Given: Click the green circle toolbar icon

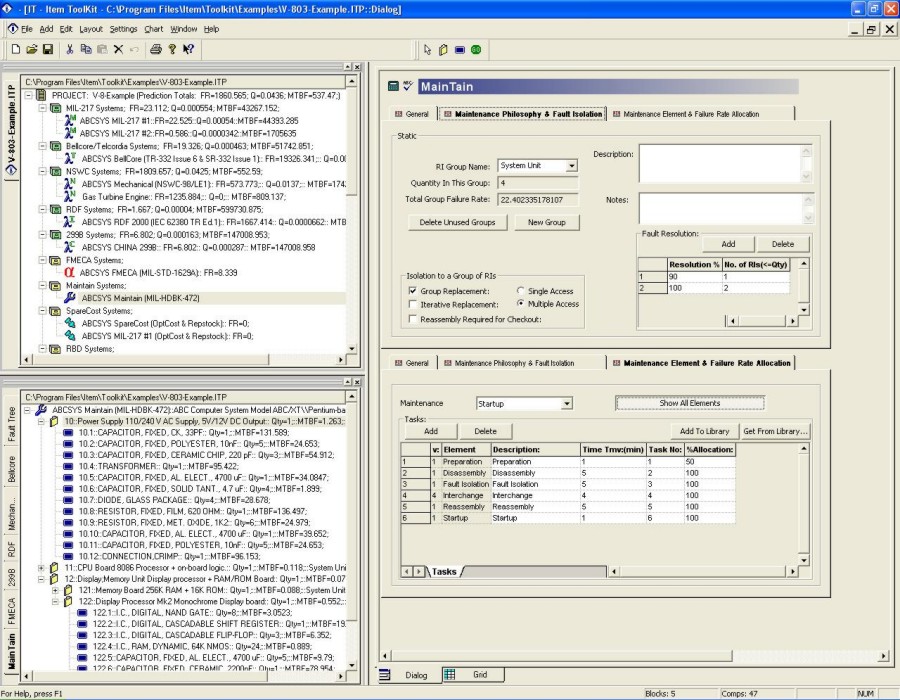Looking at the screenshot, I should 476,50.
